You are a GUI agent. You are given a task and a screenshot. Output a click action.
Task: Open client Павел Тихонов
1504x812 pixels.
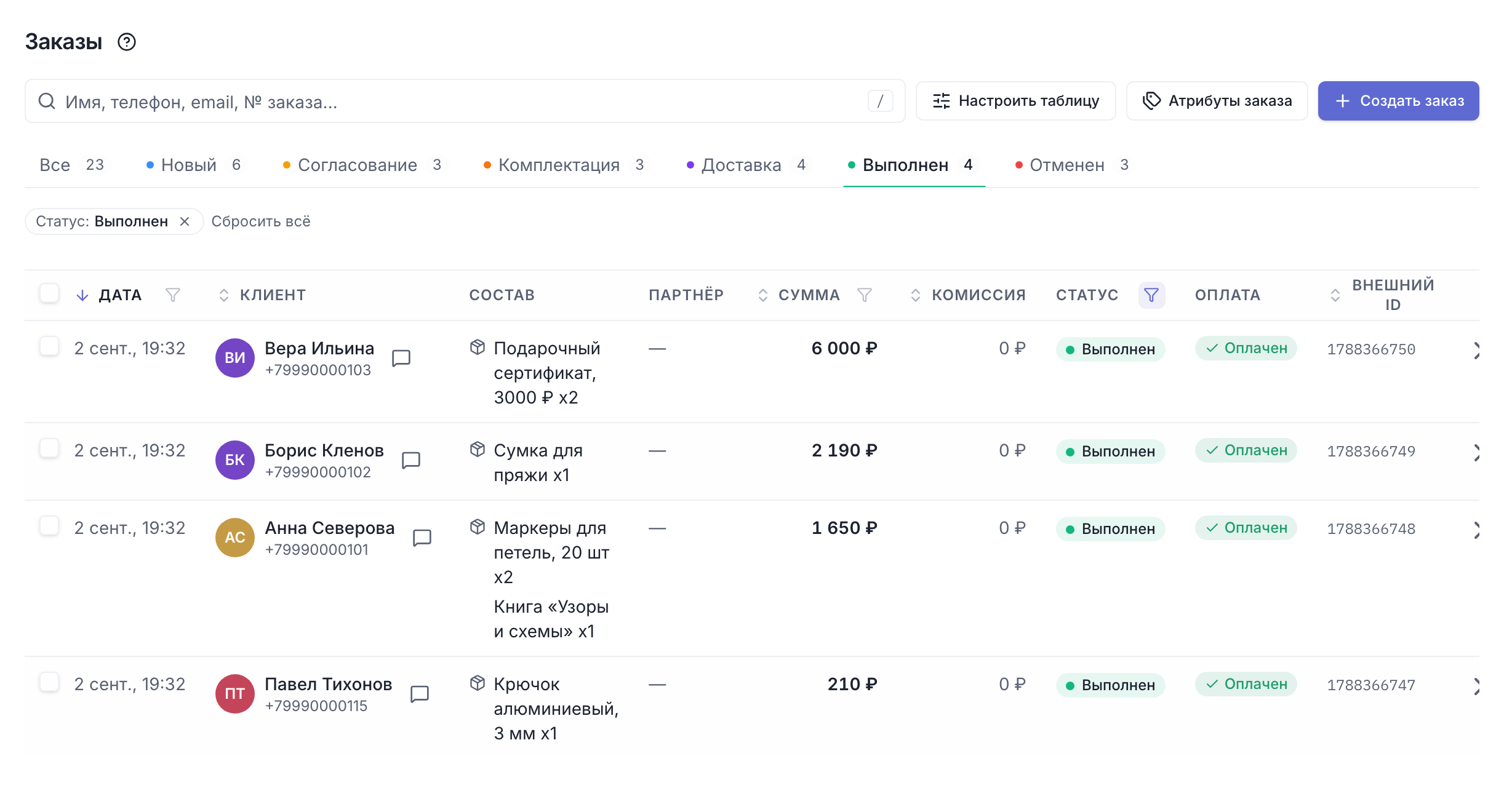(x=329, y=684)
